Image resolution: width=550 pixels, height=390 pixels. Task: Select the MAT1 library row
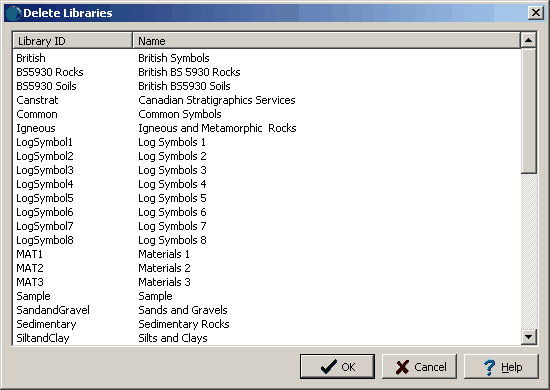pos(267,254)
